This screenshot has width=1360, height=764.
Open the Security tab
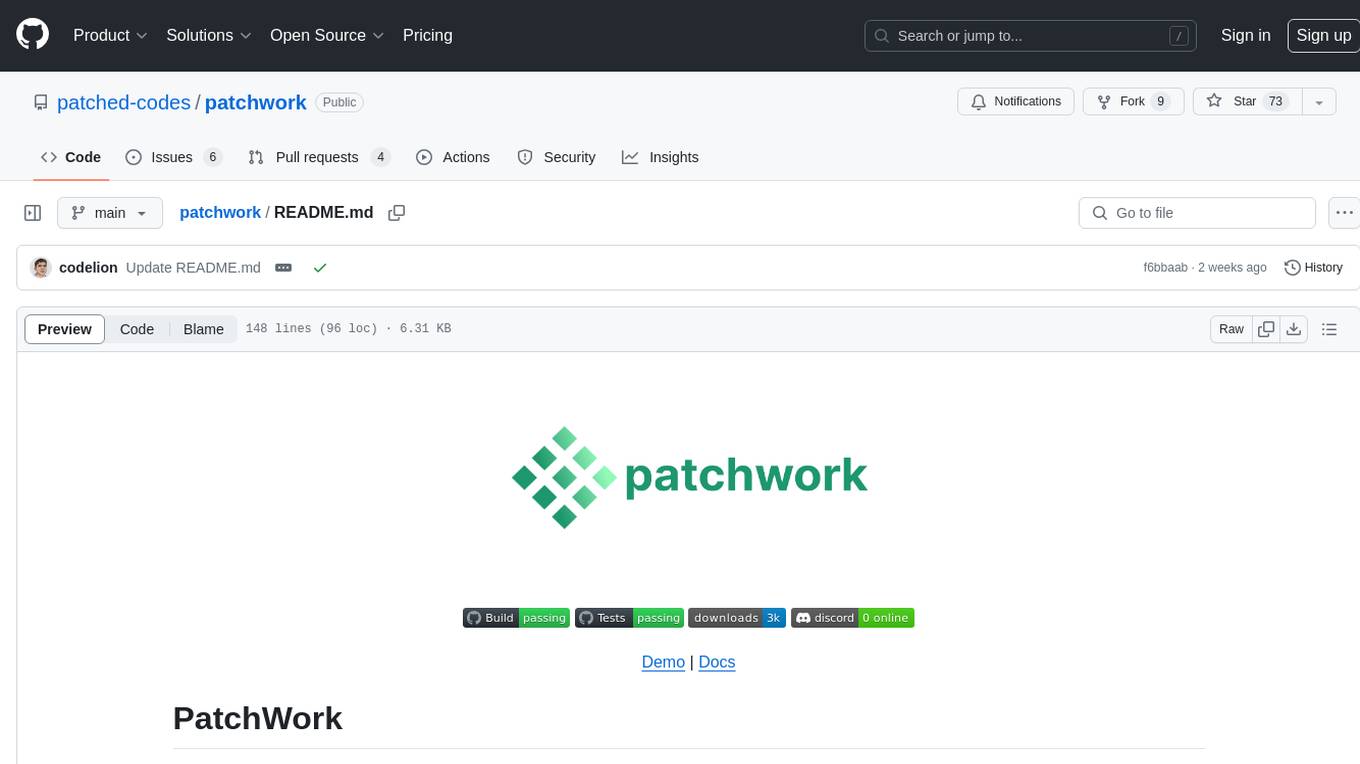point(556,157)
